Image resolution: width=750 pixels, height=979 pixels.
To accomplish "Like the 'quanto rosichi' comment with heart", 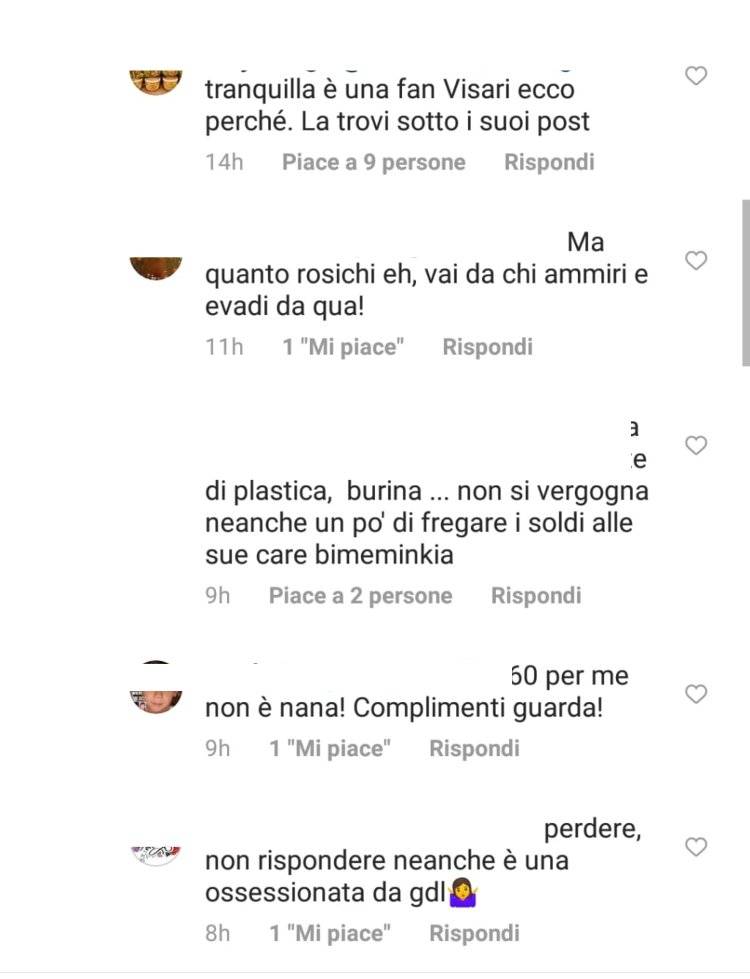I will [696, 260].
